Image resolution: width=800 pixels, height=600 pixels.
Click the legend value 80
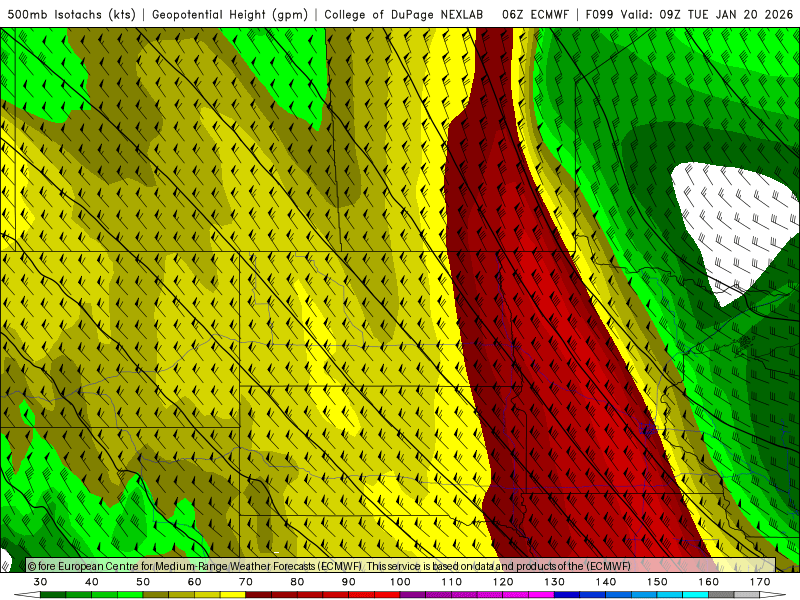[x=297, y=582]
